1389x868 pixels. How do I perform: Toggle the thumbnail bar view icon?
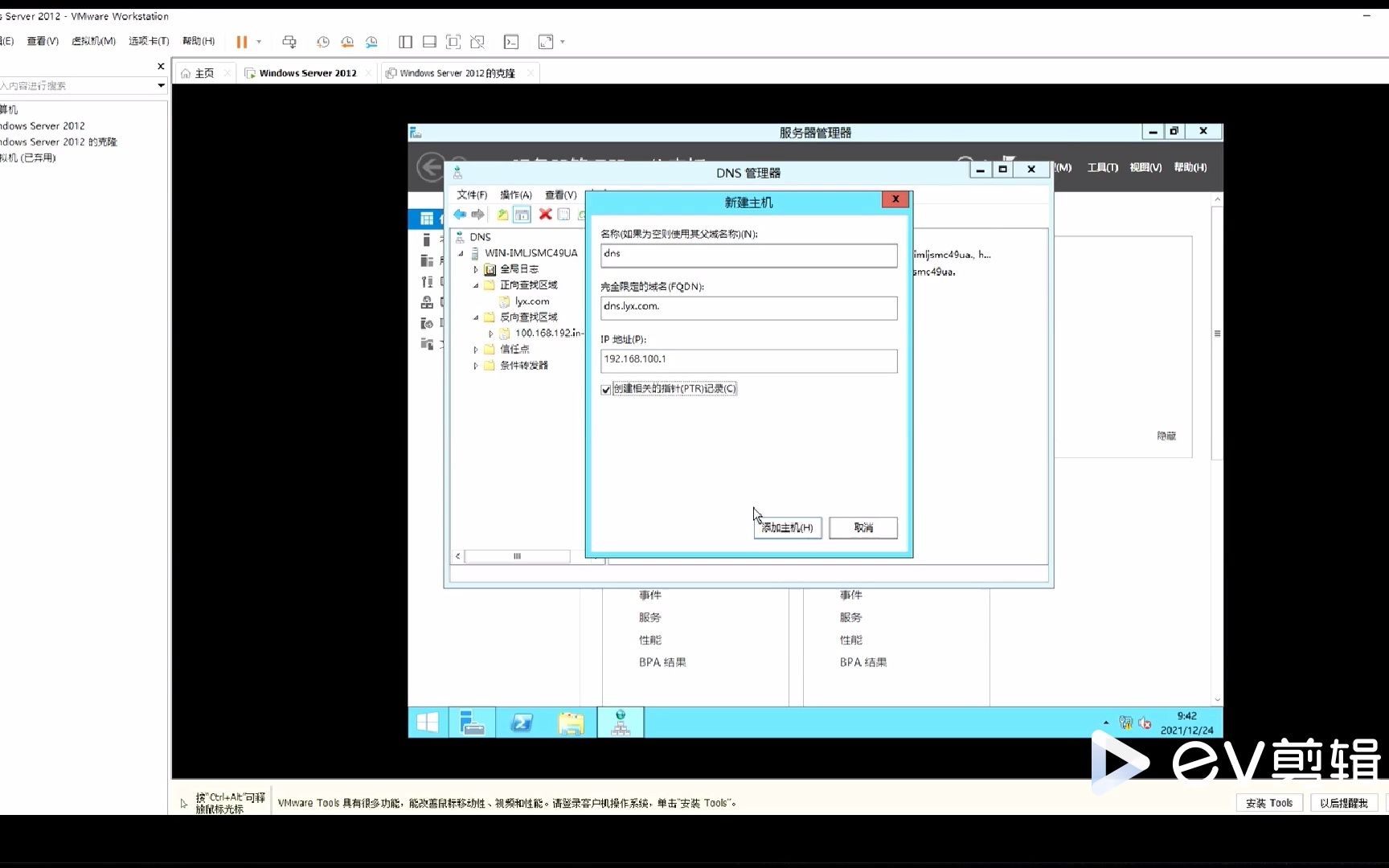pos(430,42)
